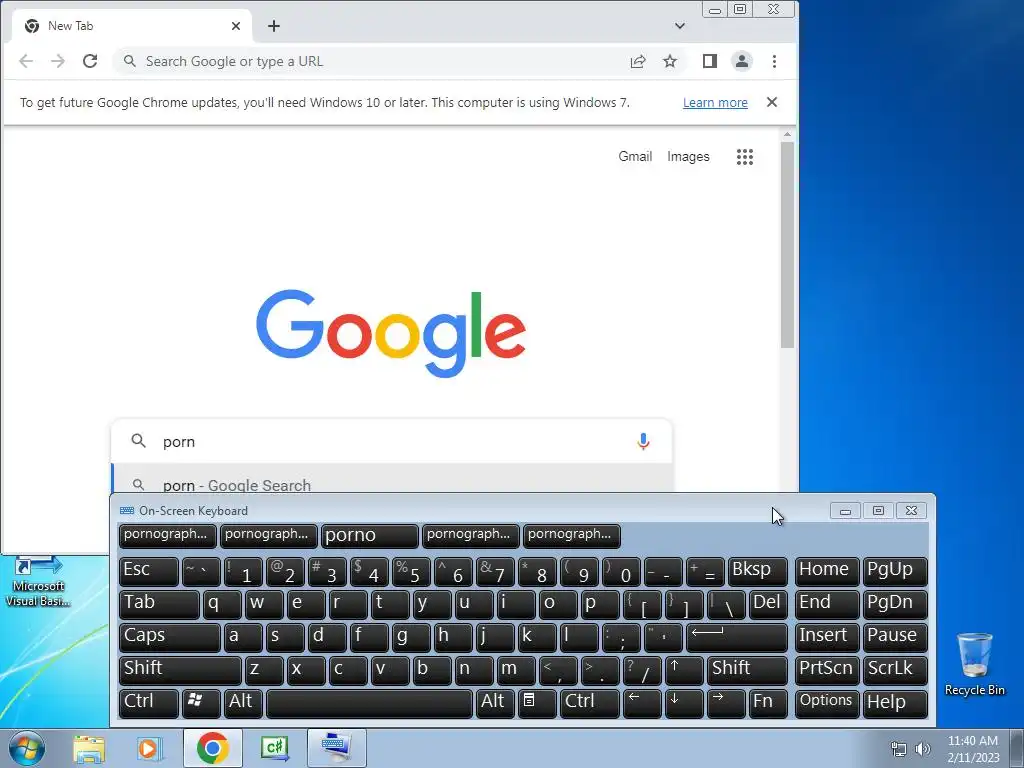Click the Tab key on On-Screen Keyboard
Screen dimensions: 1024x768
coord(159,604)
